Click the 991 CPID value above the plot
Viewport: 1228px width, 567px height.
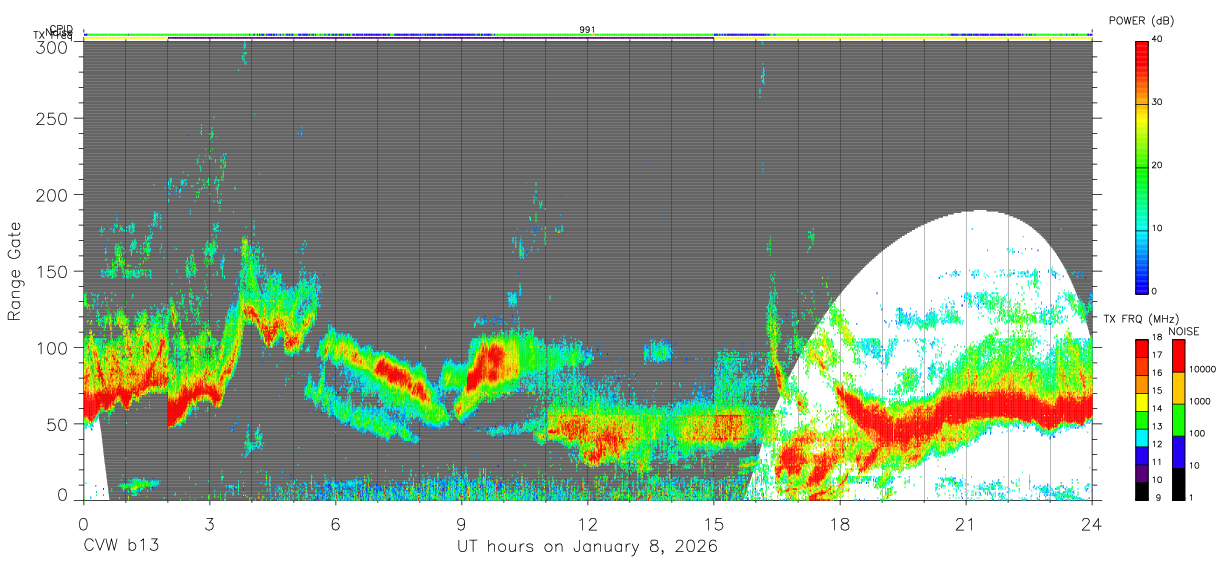588,30
